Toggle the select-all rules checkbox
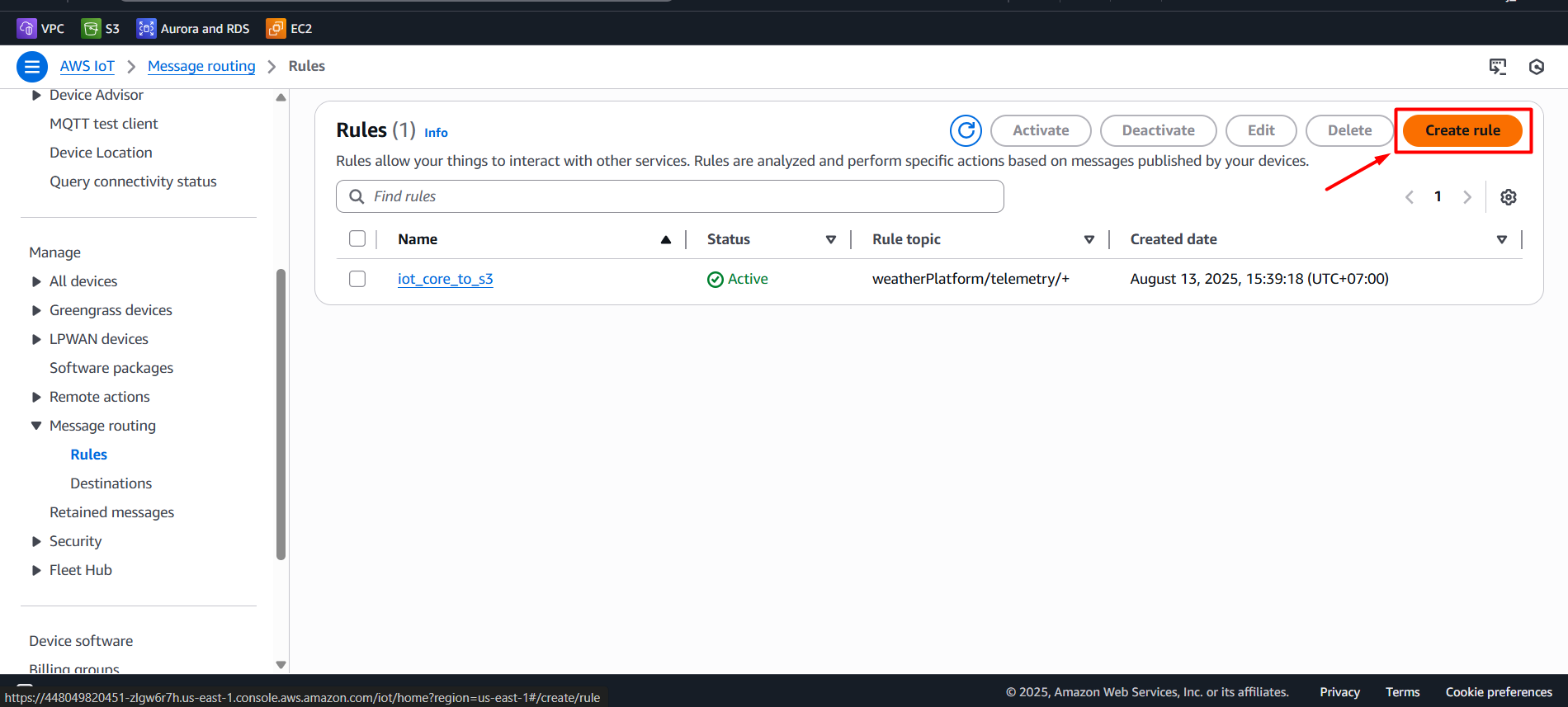 (357, 239)
